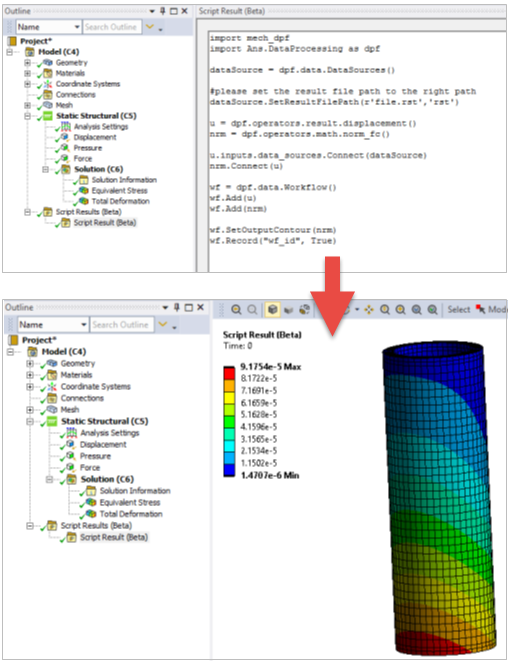This screenshot has height=661, width=508.
Task: Select Script Results (Beta) folder in upper Outline
Action: [x=89, y=212]
